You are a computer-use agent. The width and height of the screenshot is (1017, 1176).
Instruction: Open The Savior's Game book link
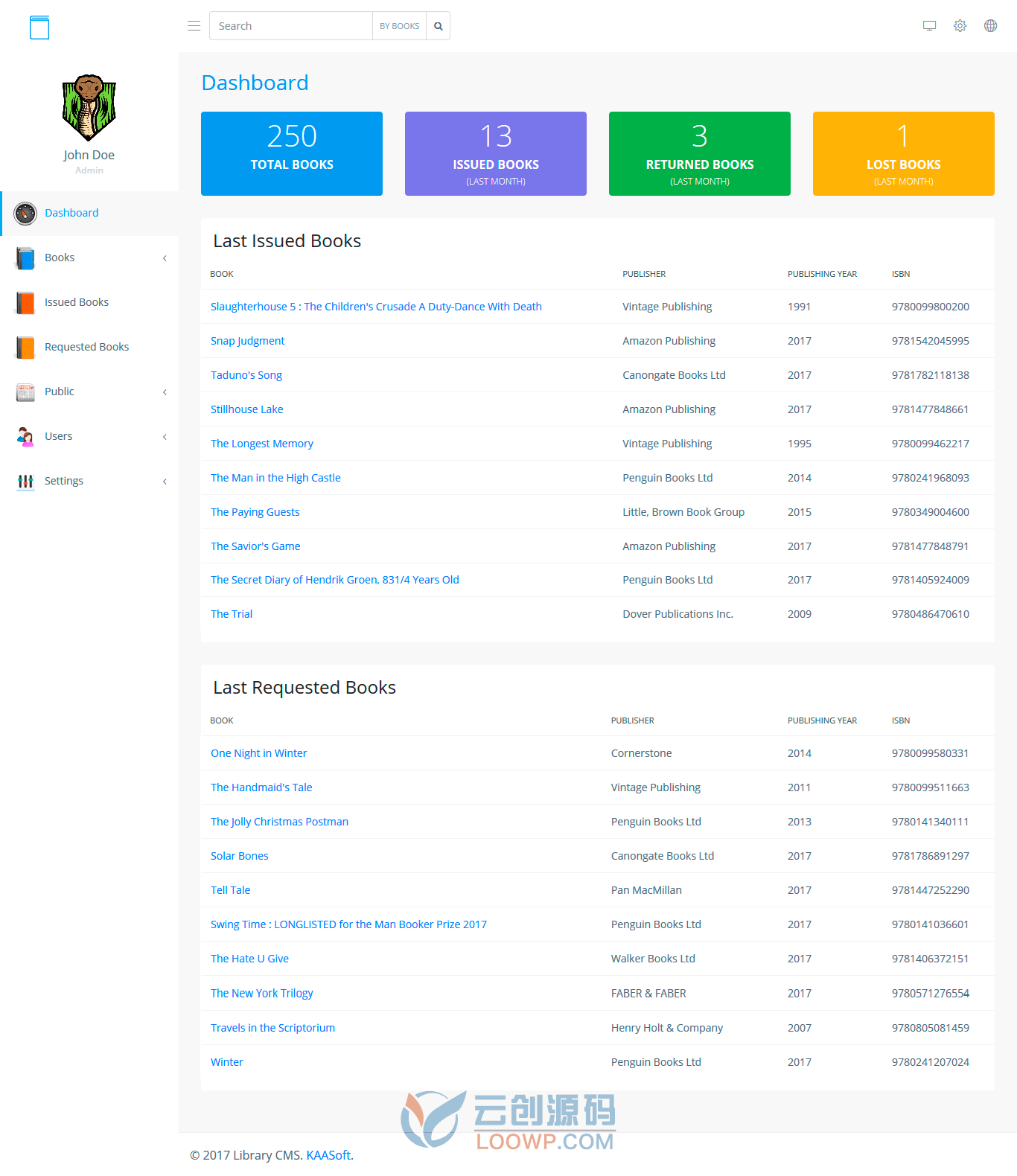coord(255,546)
